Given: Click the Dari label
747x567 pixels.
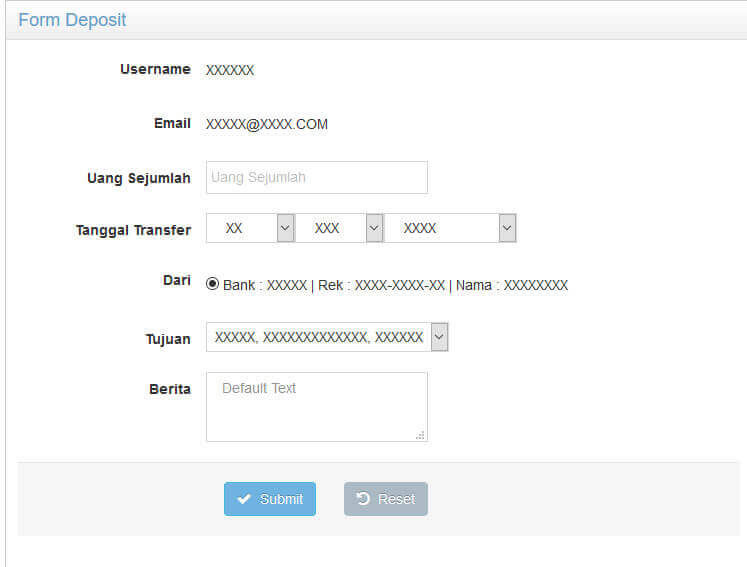Looking at the screenshot, I should coord(177,280).
